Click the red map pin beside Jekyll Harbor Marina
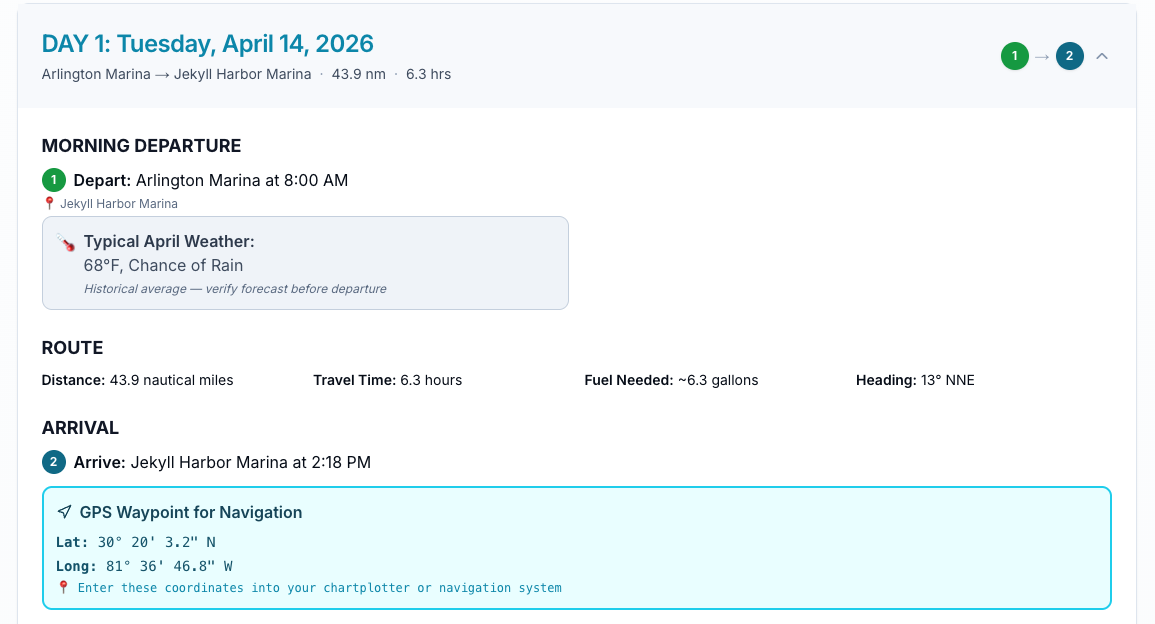 48,202
